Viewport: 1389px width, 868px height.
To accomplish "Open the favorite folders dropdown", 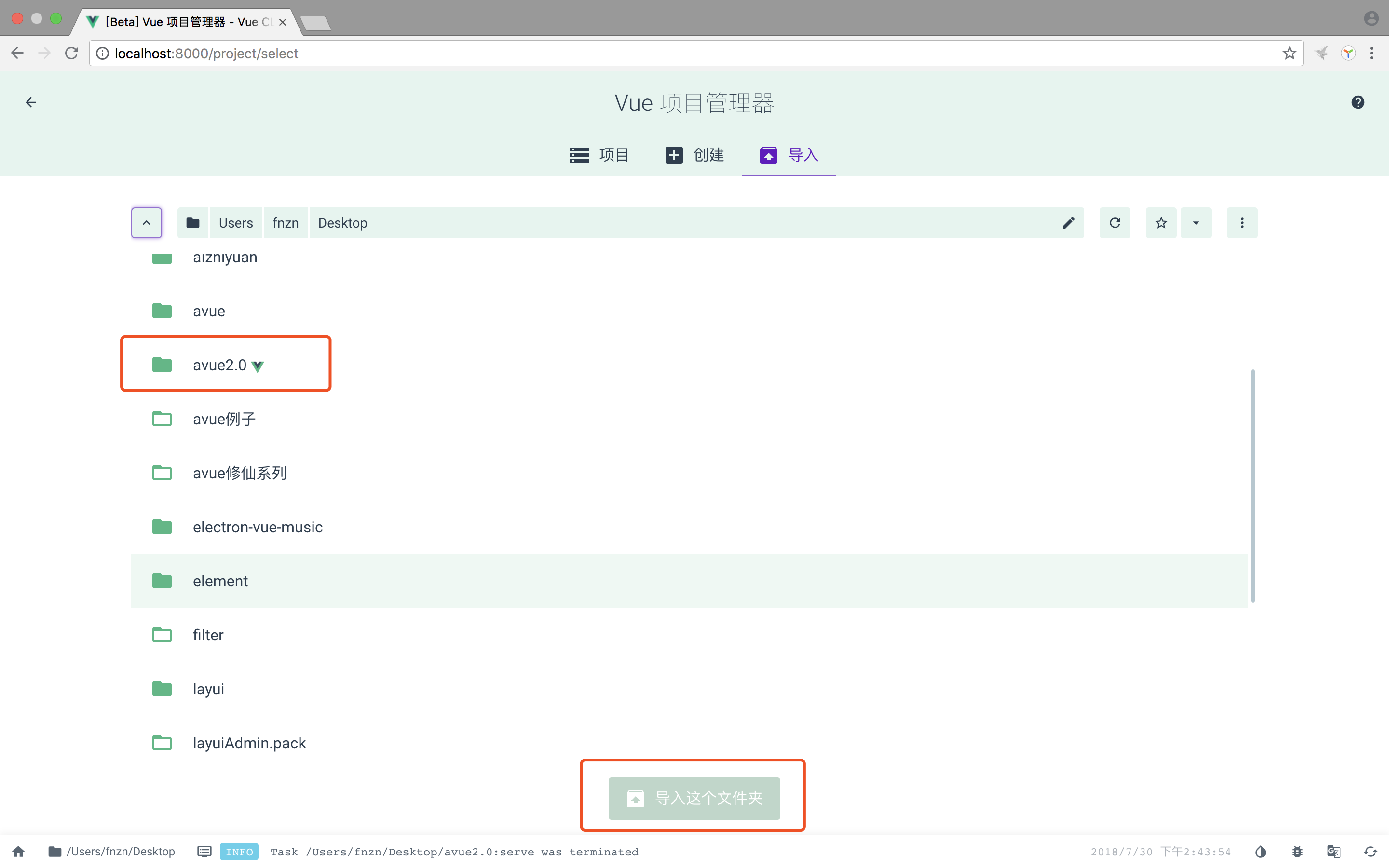I will (1196, 223).
